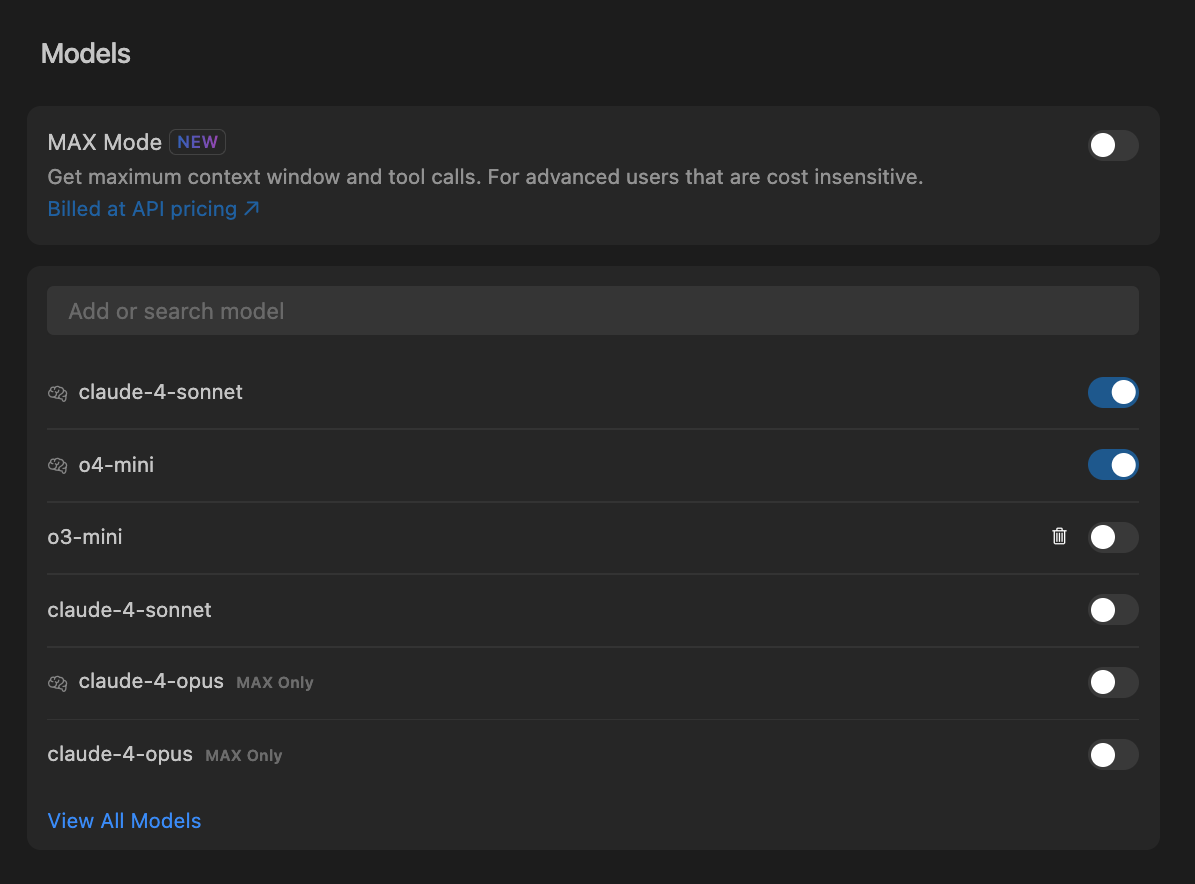Disable the claude-4-sonnet model with brain icon

tap(1113, 393)
